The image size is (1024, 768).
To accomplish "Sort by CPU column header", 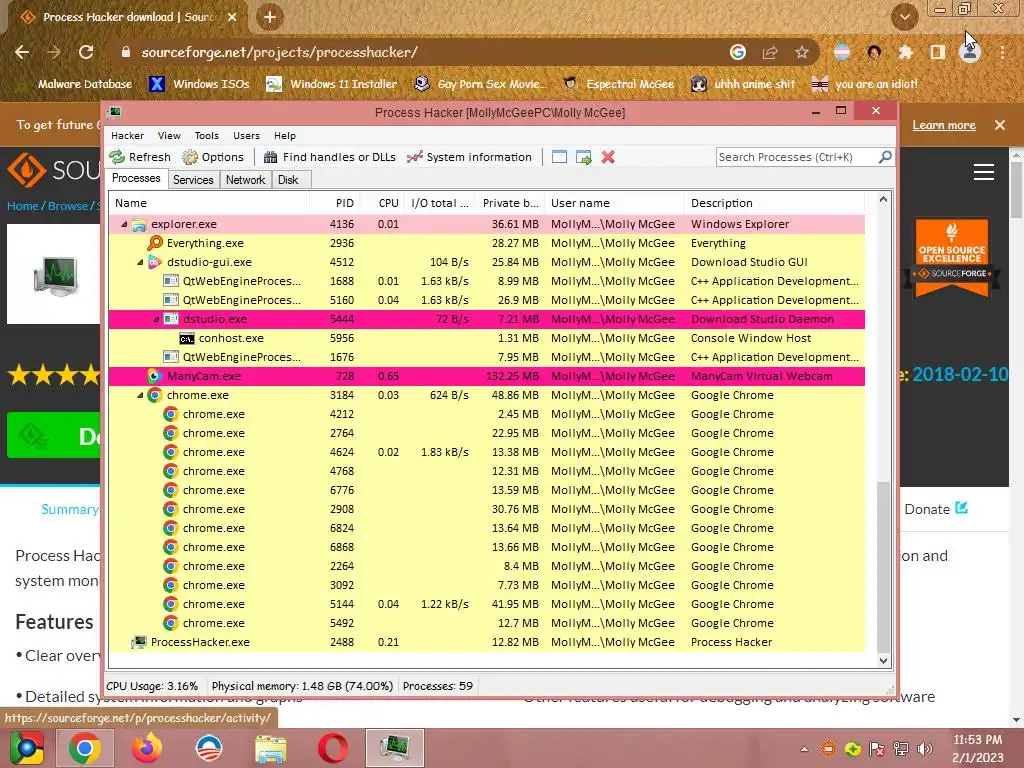I will (382, 203).
